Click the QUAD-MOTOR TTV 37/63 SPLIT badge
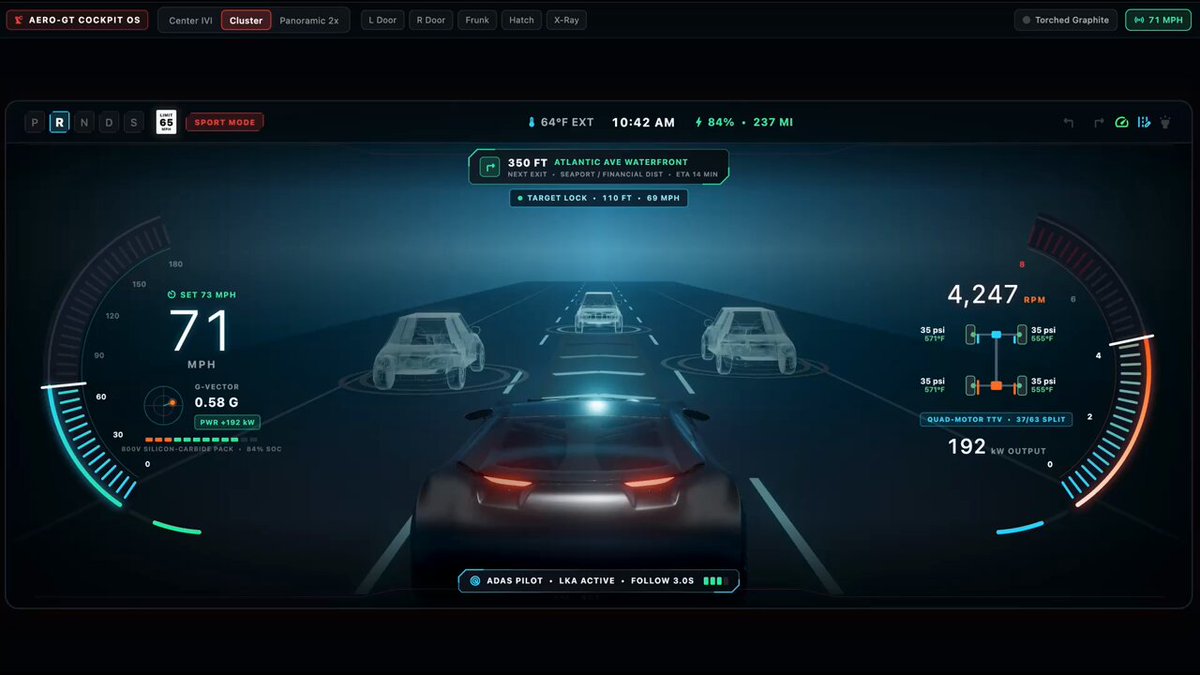The height and width of the screenshot is (675, 1200). click(x=996, y=420)
